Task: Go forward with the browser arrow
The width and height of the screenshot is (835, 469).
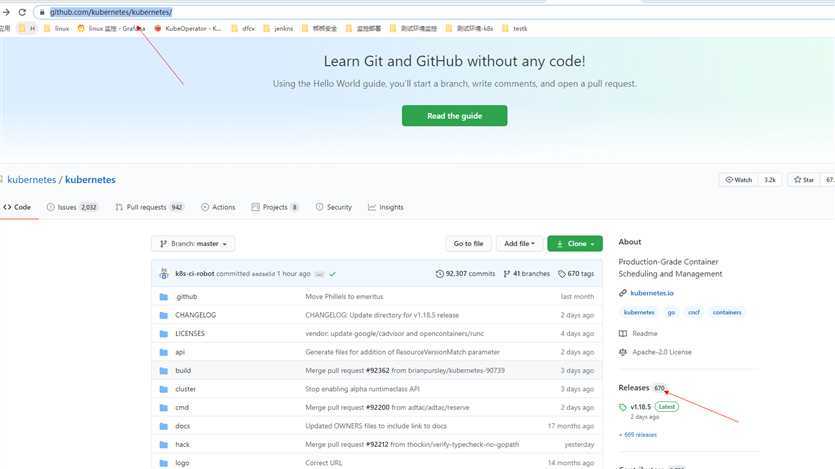Action: [x=6, y=12]
